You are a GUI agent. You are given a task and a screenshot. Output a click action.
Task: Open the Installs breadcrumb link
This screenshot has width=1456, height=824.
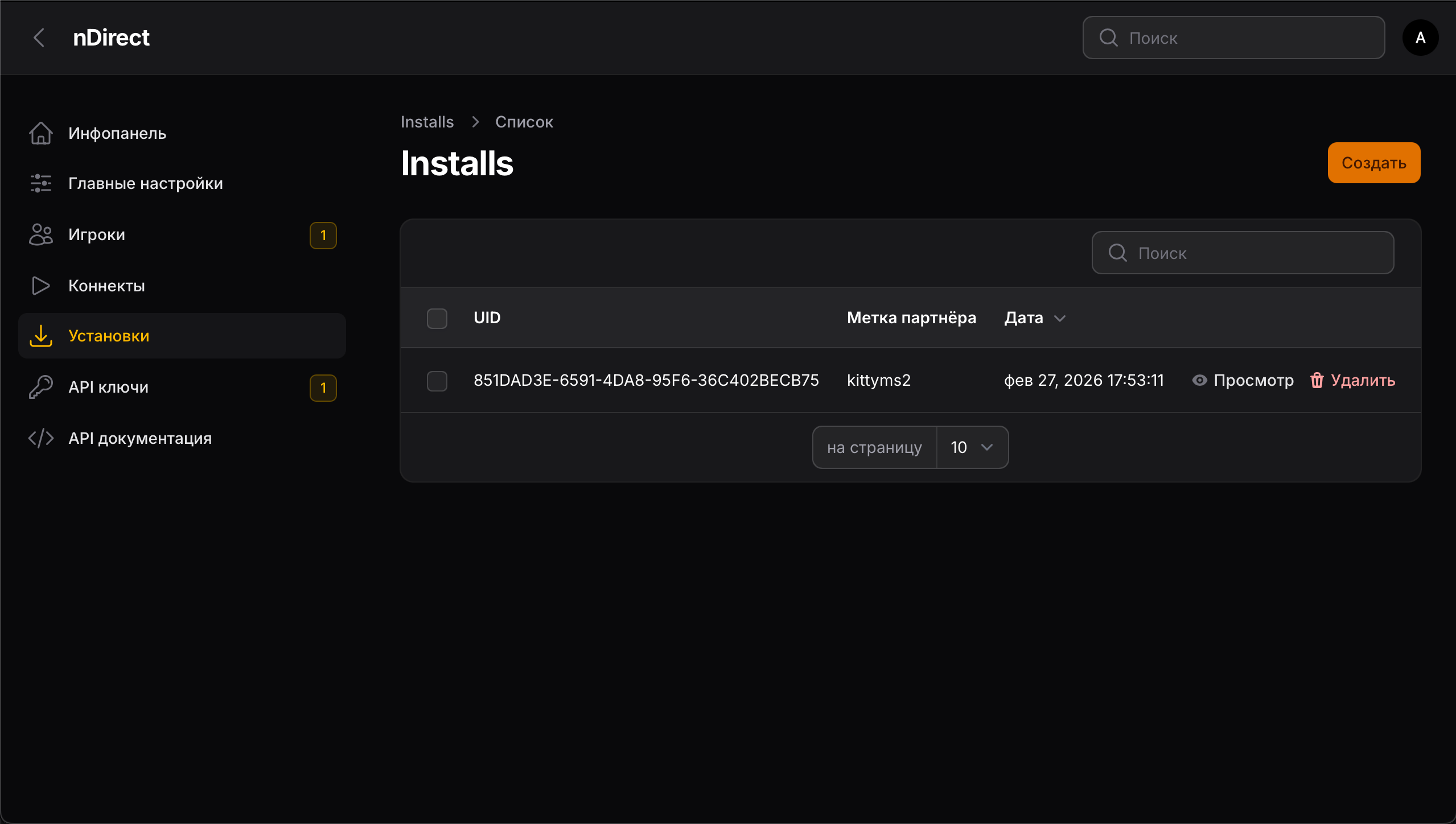[x=427, y=121]
